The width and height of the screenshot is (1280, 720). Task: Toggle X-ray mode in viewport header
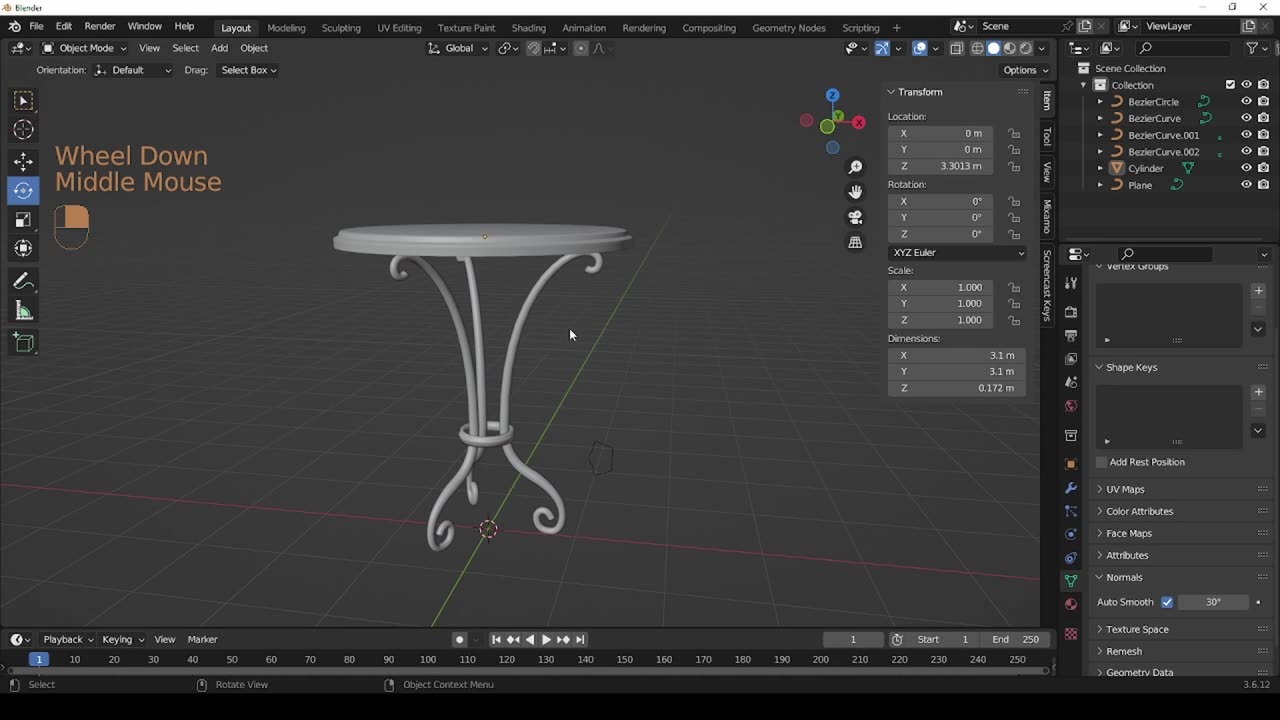click(956, 48)
